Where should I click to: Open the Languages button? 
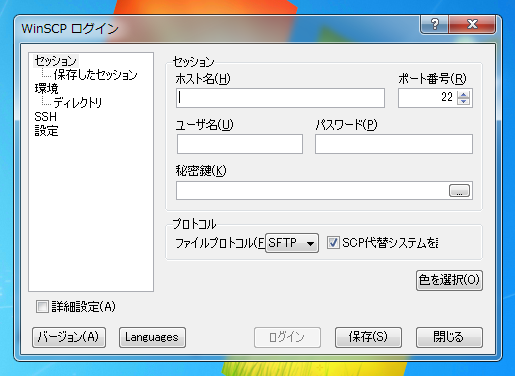152,337
